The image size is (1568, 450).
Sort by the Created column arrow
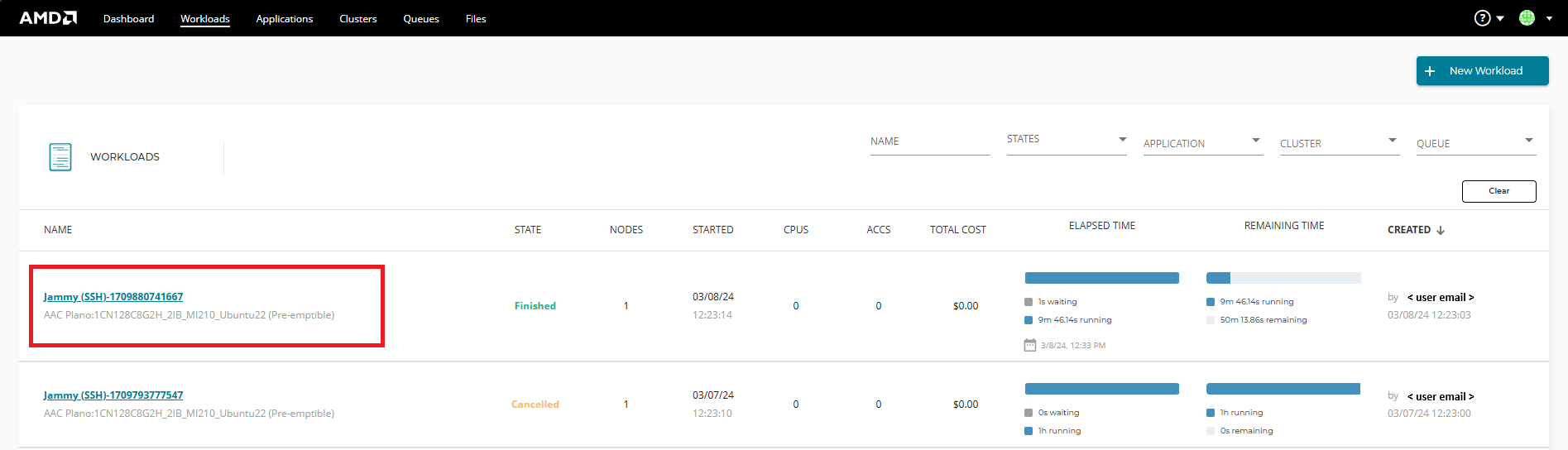point(1441,230)
